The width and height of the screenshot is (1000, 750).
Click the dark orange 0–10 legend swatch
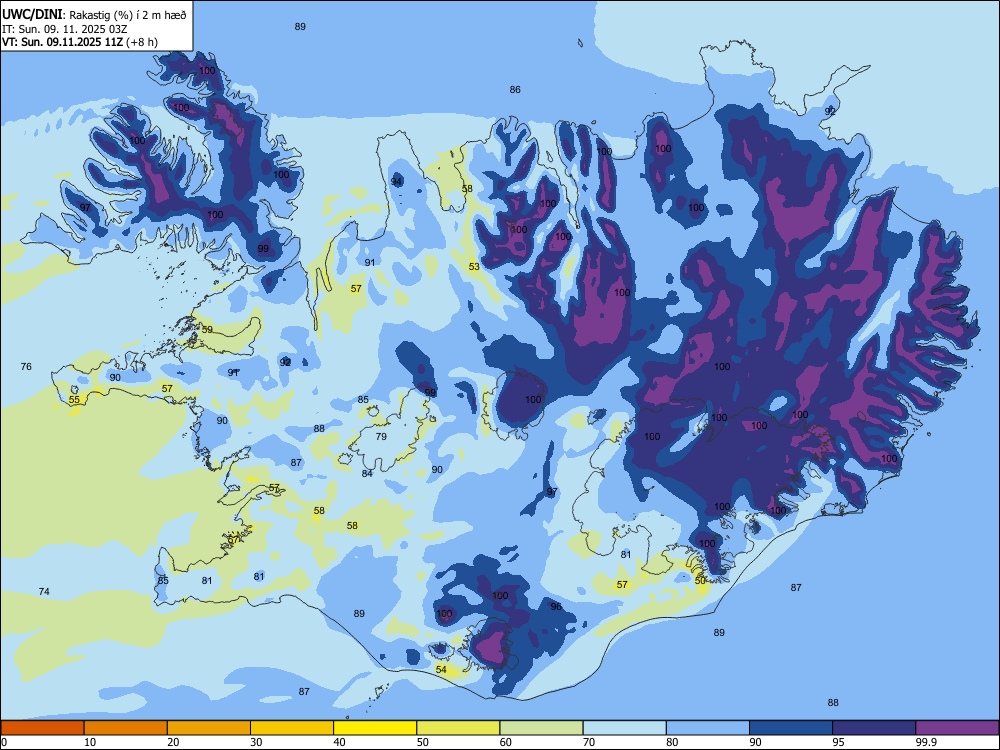[x=42, y=728]
